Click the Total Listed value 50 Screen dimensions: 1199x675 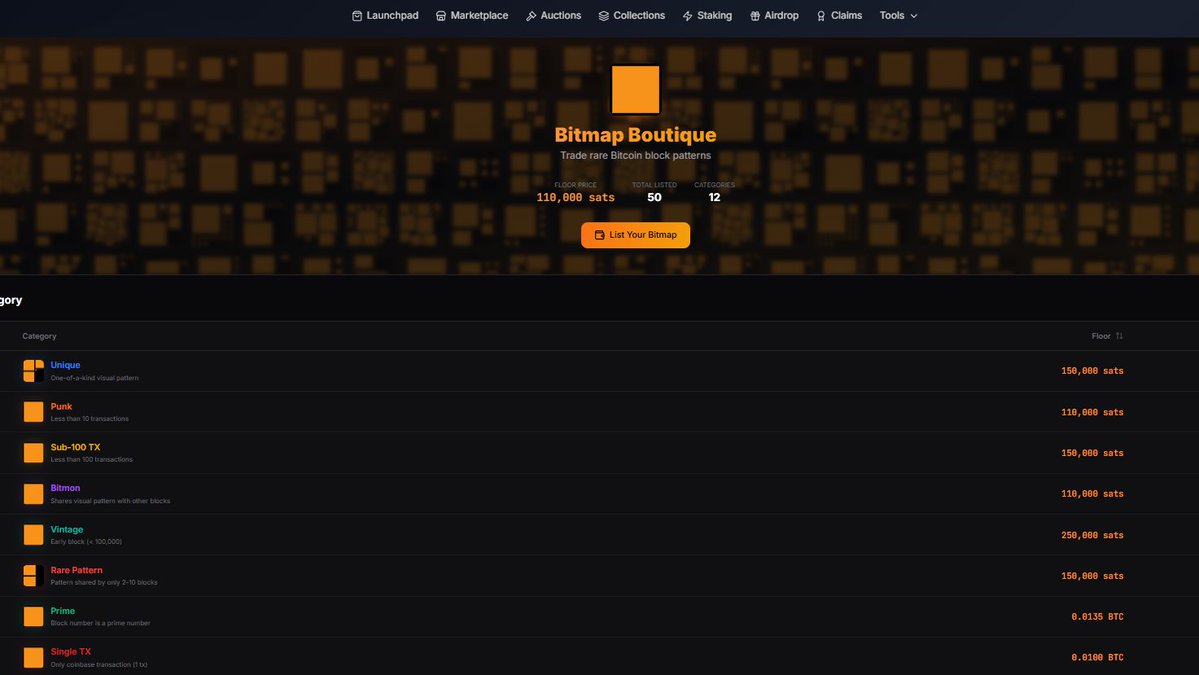(654, 197)
